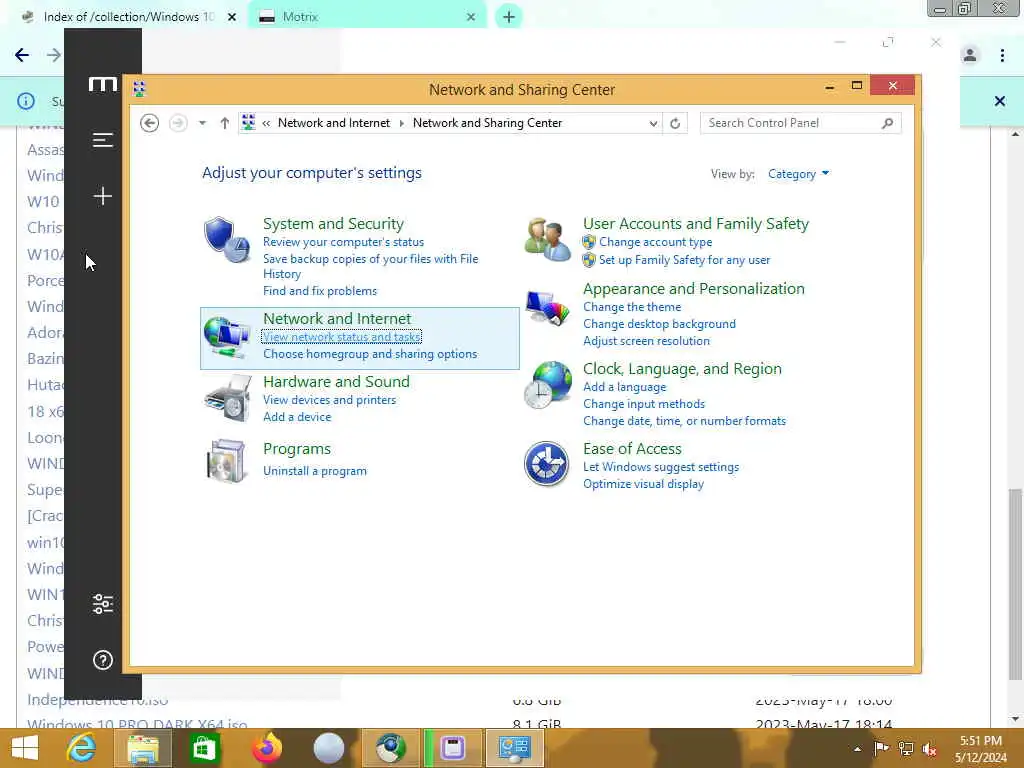The height and width of the screenshot is (768, 1024).
Task: Click View network status and tasks
Action: [342, 337]
